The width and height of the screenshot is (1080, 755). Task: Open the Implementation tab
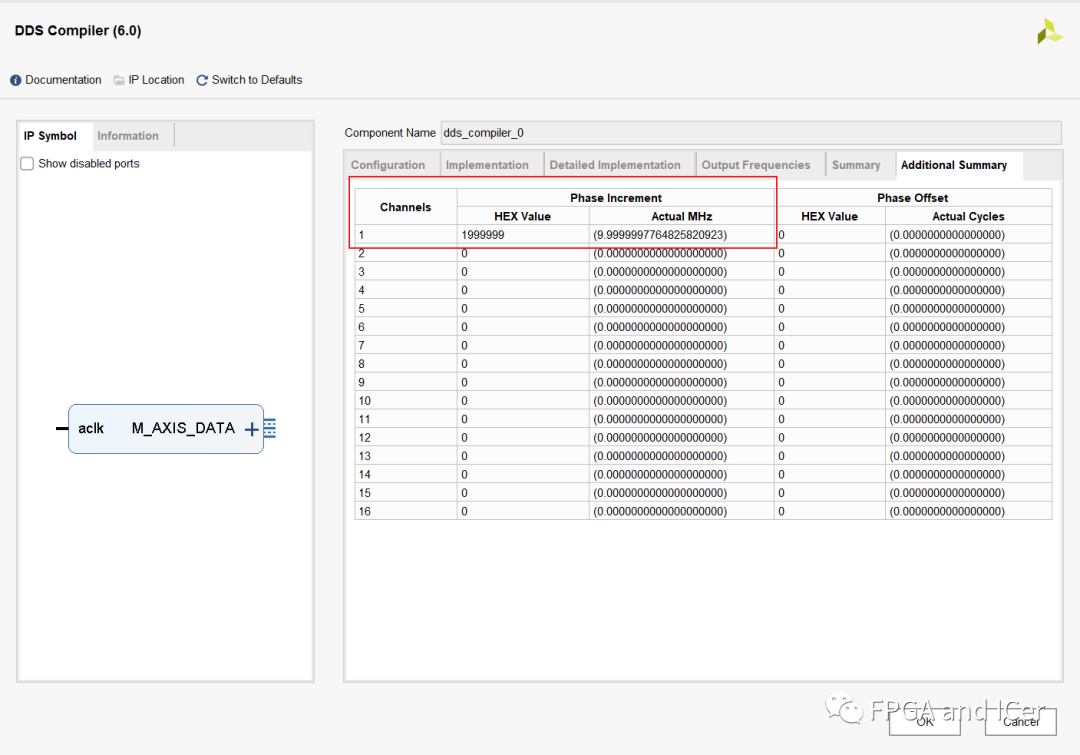pyautogui.click(x=487, y=165)
